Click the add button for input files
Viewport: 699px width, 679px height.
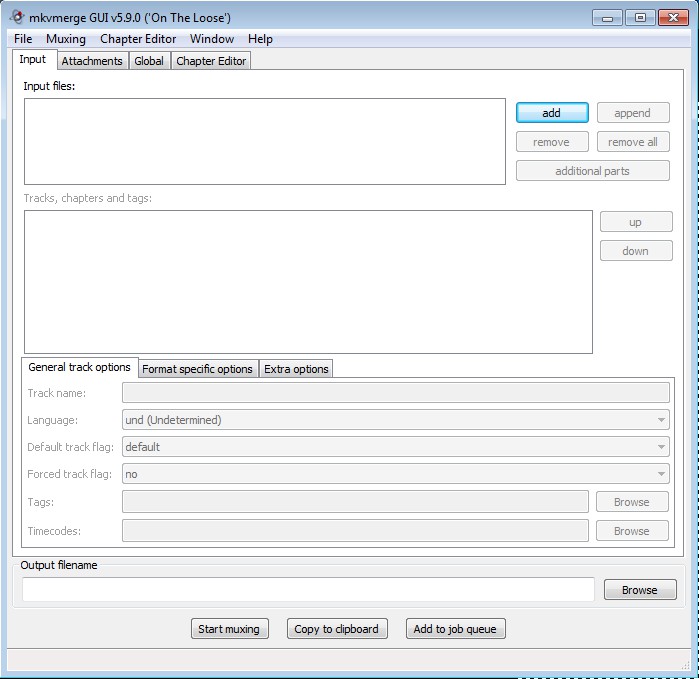(552, 113)
